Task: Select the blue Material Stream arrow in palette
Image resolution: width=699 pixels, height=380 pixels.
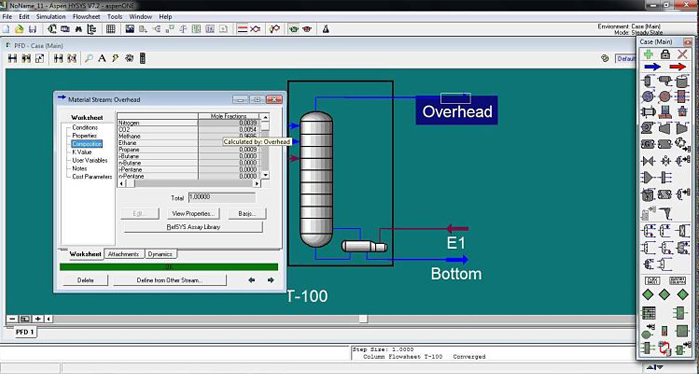Action: click(x=652, y=67)
